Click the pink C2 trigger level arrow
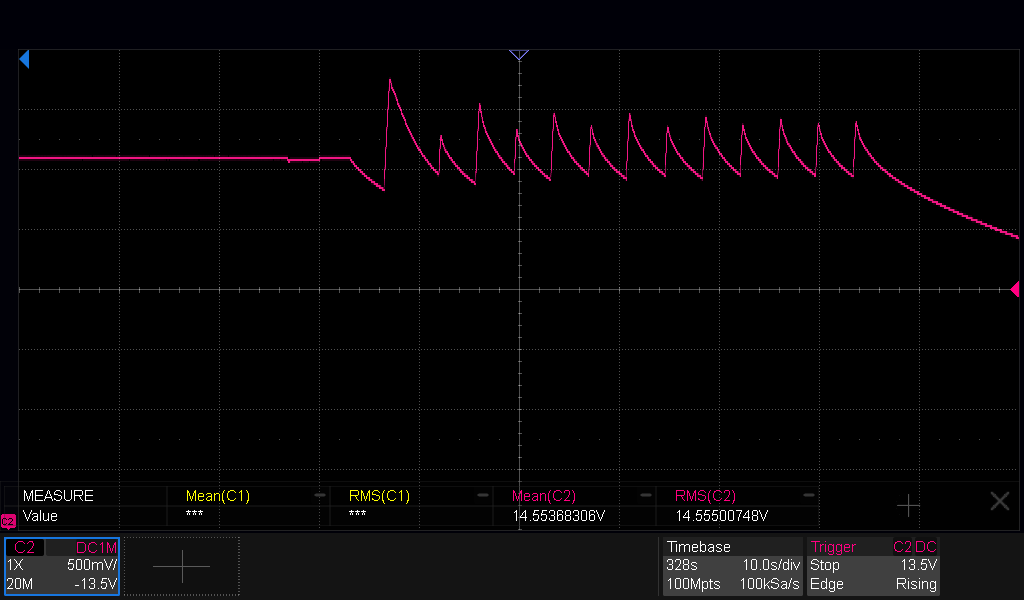The image size is (1024, 600). [1015, 289]
